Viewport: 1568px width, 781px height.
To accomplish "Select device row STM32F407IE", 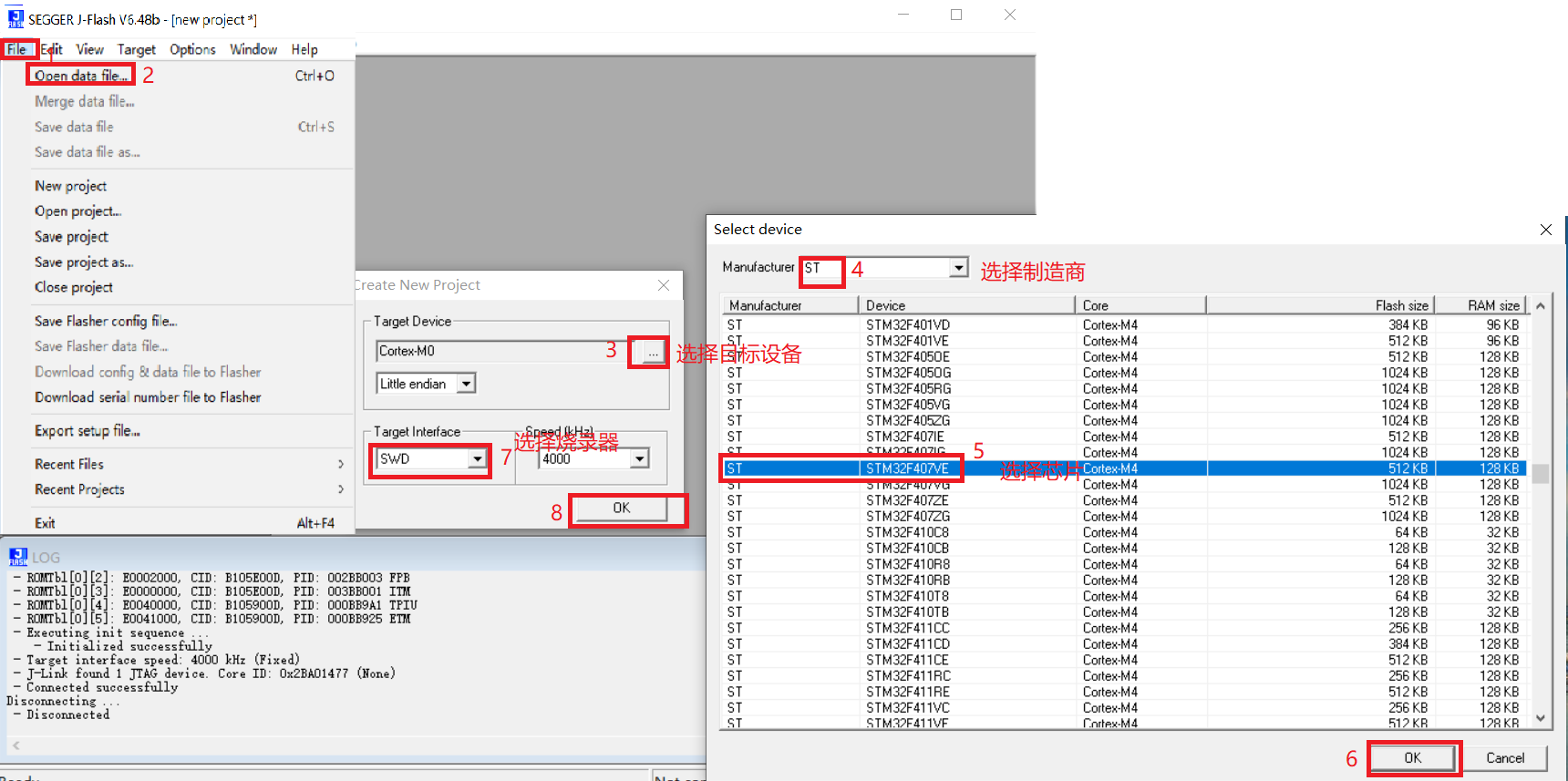I will coord(1125,437).
